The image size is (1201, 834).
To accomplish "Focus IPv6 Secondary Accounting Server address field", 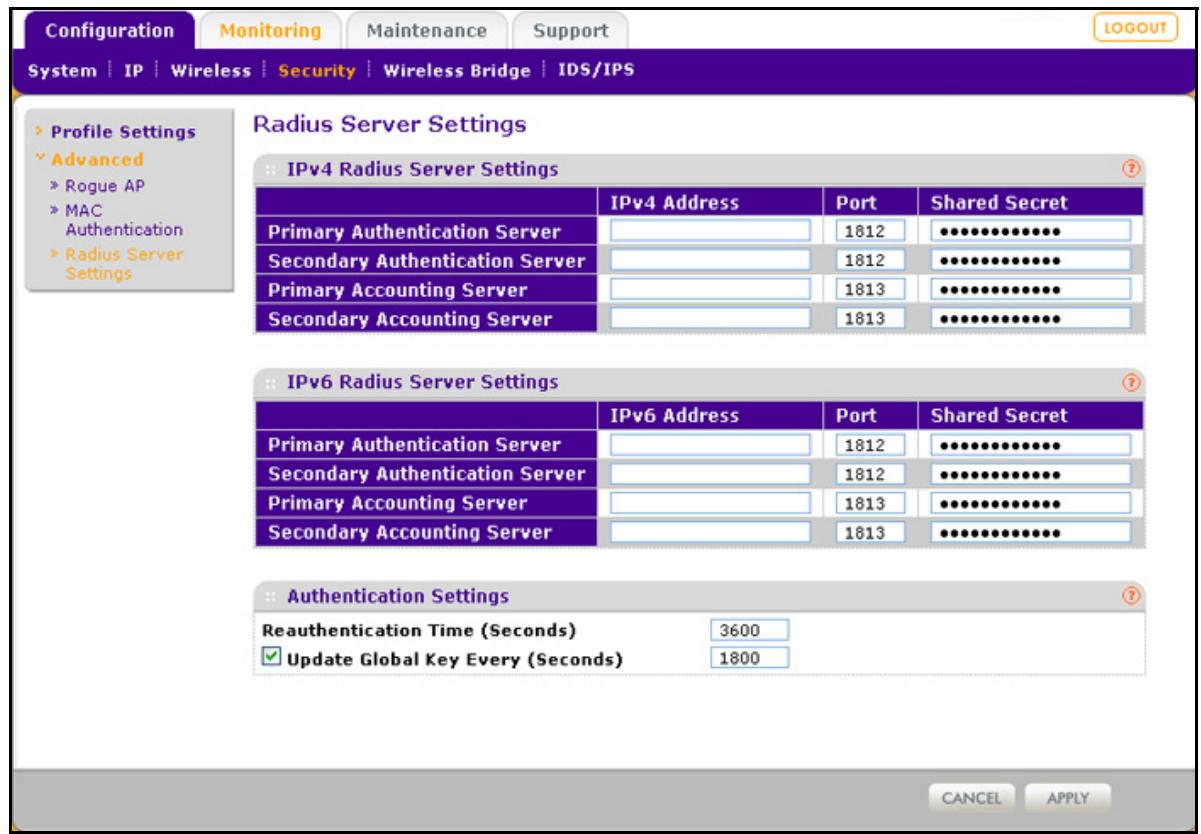I will pos(710,531).
